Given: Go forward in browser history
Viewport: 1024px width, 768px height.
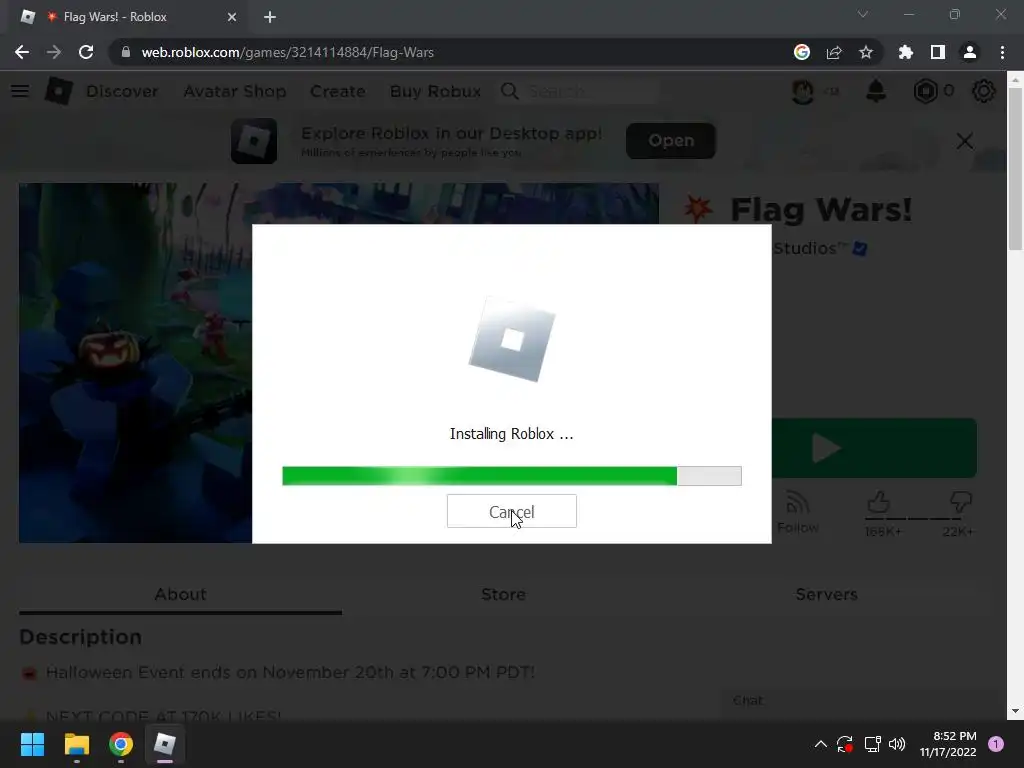Looking at the screenshot, I should tap(54, 52).
